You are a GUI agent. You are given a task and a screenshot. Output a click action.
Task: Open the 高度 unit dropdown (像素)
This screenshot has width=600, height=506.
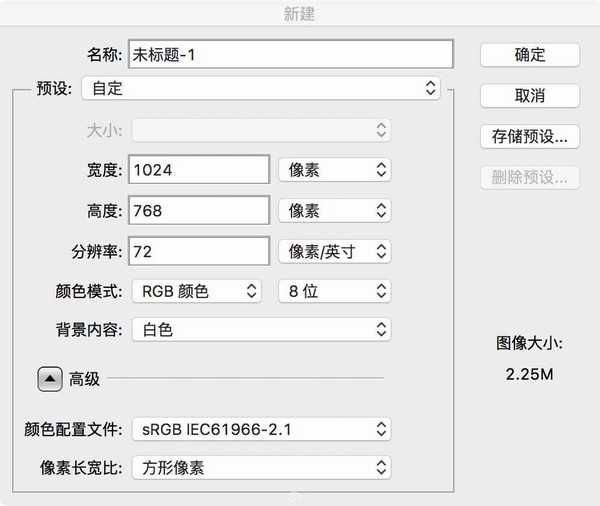click(334, 211)
